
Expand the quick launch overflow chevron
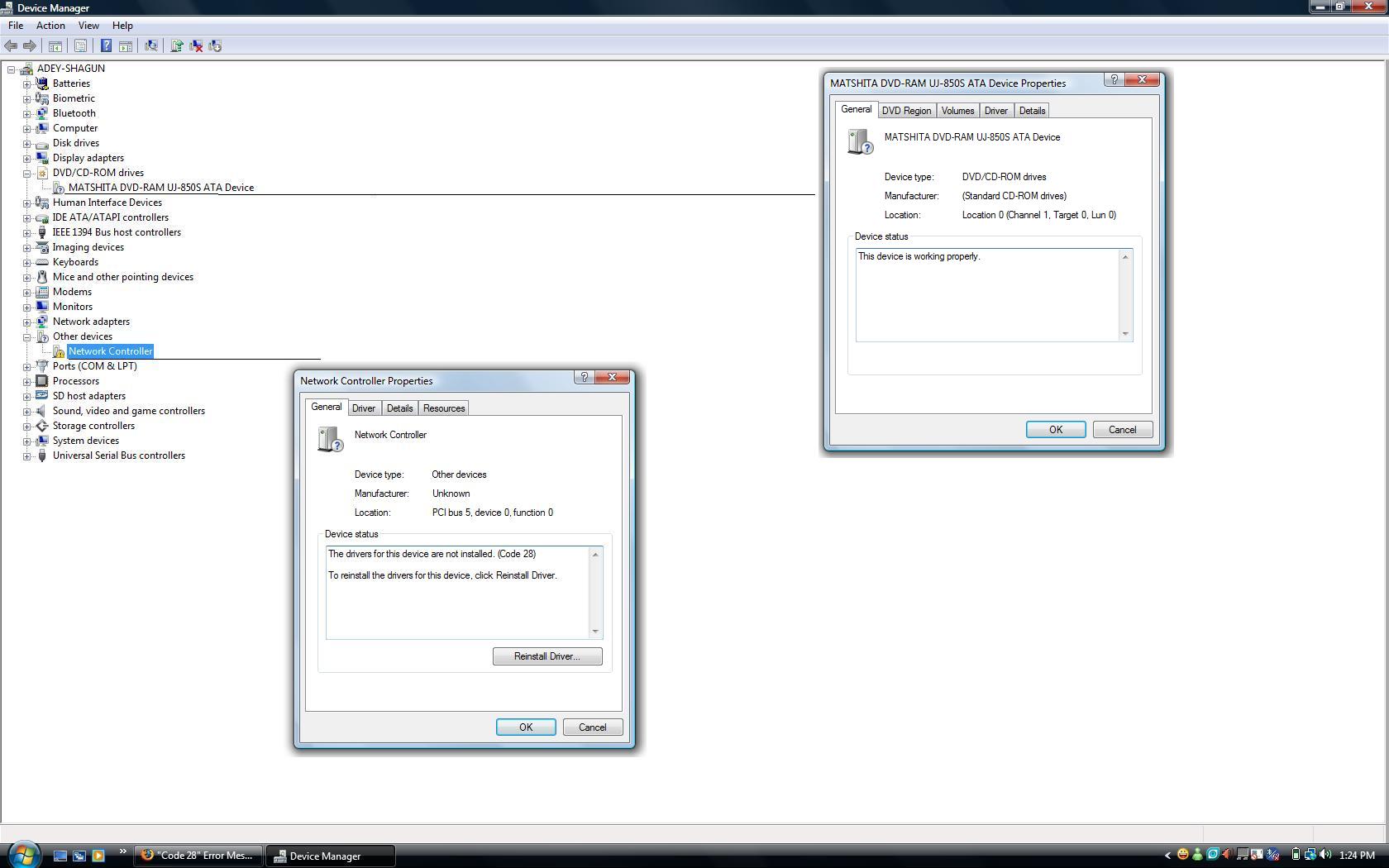click(x=123, y=851)
